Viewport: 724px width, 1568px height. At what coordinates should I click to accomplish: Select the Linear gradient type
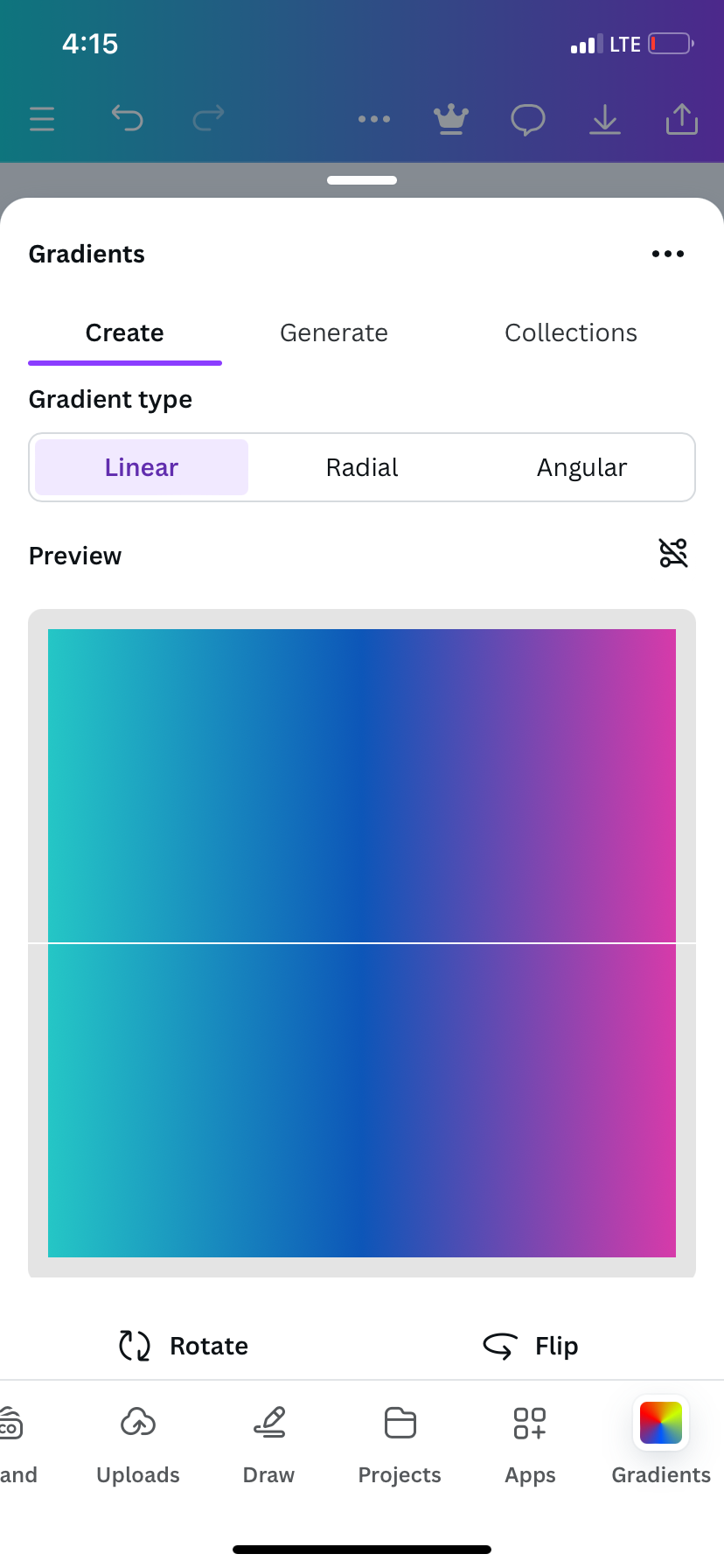142,467
